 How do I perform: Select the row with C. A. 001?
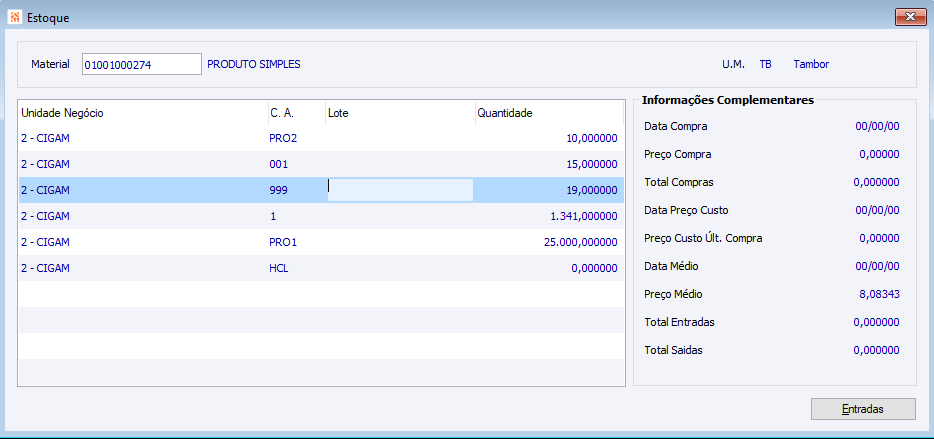[x=321, y=164]
